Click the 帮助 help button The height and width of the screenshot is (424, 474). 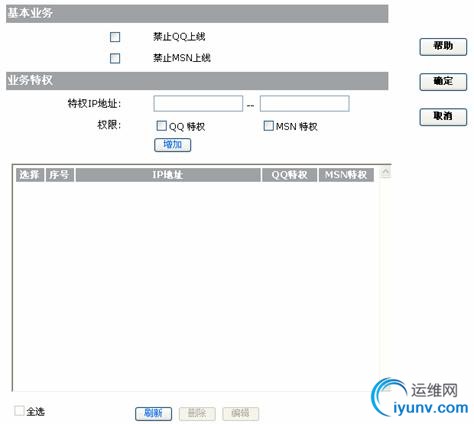(443, 47)
